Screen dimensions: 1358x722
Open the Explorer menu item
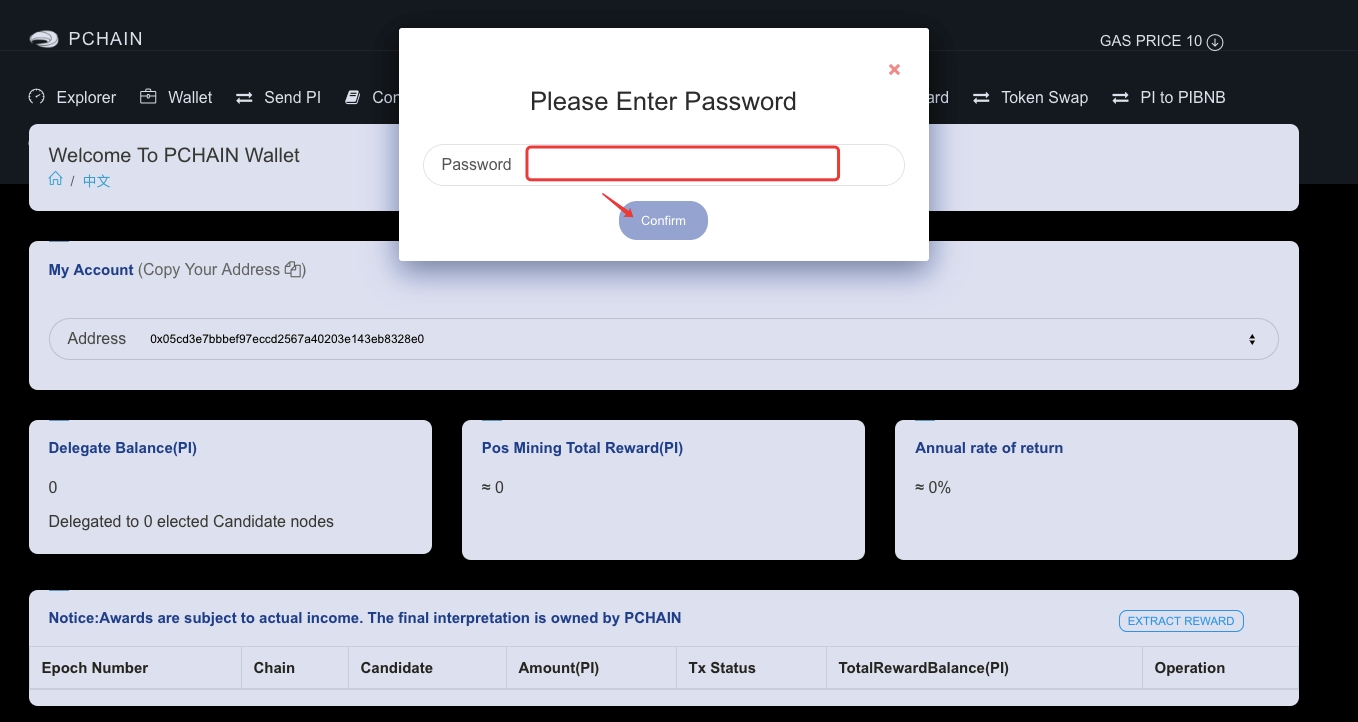click(86, 97)
